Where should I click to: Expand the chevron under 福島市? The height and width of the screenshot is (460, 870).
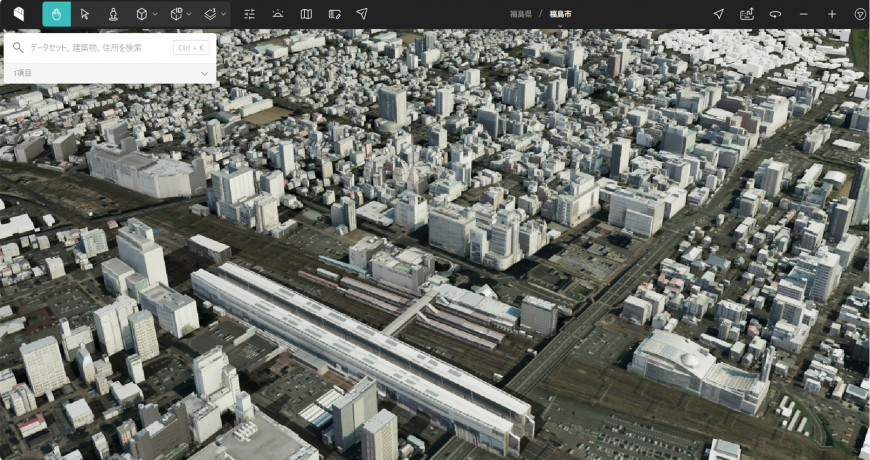(560, 25)
